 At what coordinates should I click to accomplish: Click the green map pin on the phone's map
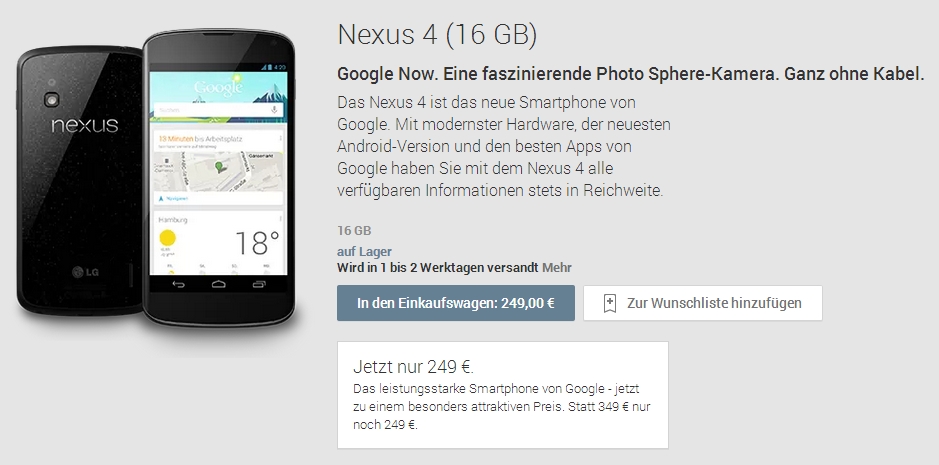pos(220,166)
